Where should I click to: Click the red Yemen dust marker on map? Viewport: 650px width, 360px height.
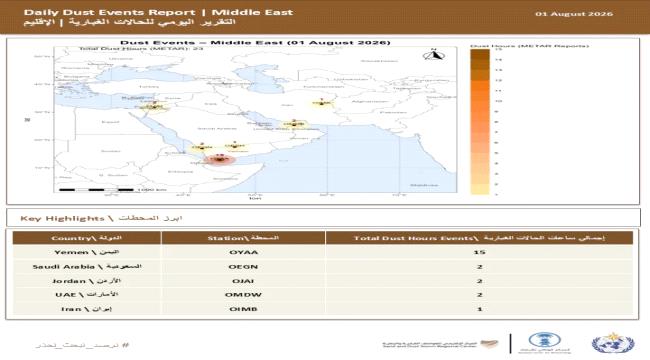tap(220, 159)
